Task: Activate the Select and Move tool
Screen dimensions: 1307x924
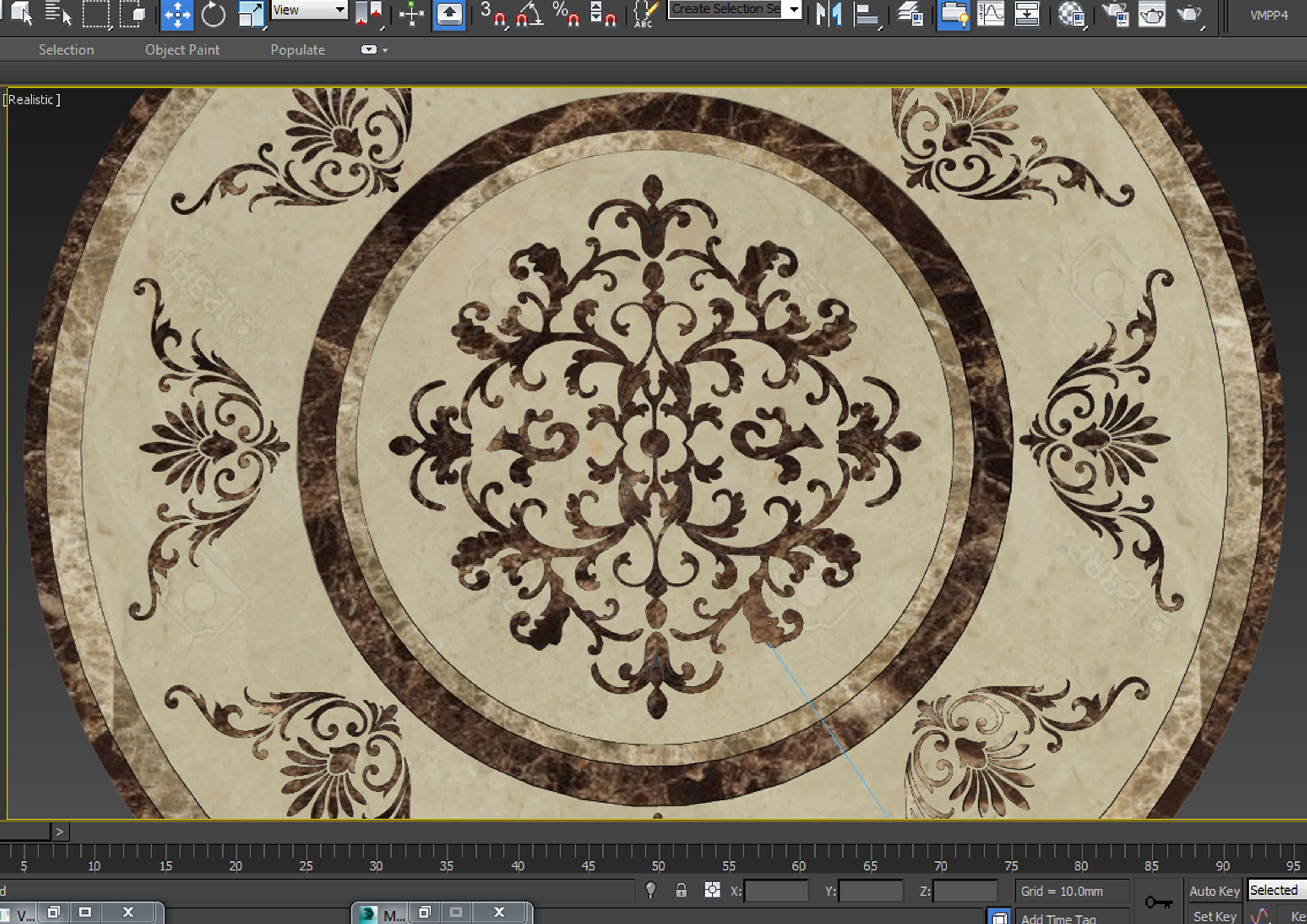Action: point(177,15)
